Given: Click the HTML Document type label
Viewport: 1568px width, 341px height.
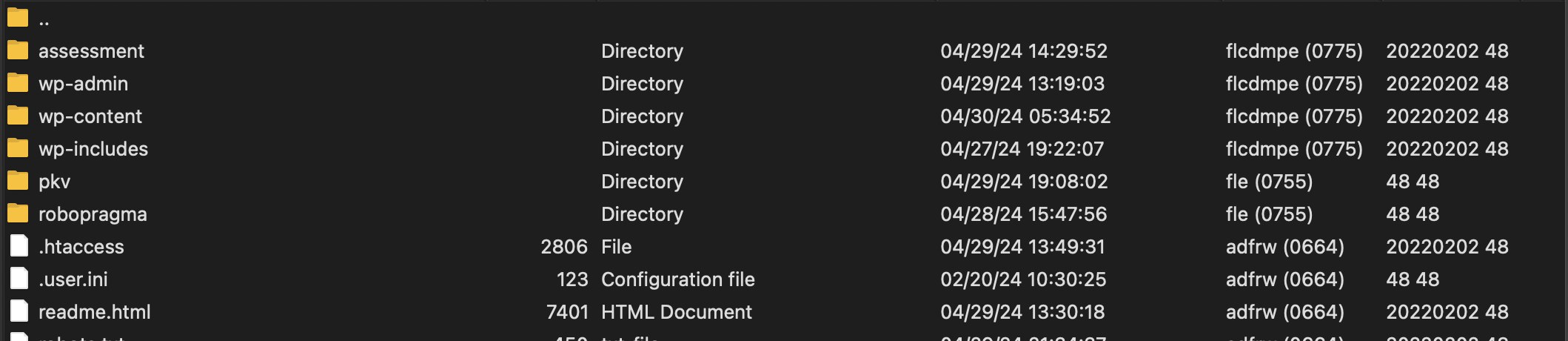Looking at the screenshot, I should pos(677,312).
